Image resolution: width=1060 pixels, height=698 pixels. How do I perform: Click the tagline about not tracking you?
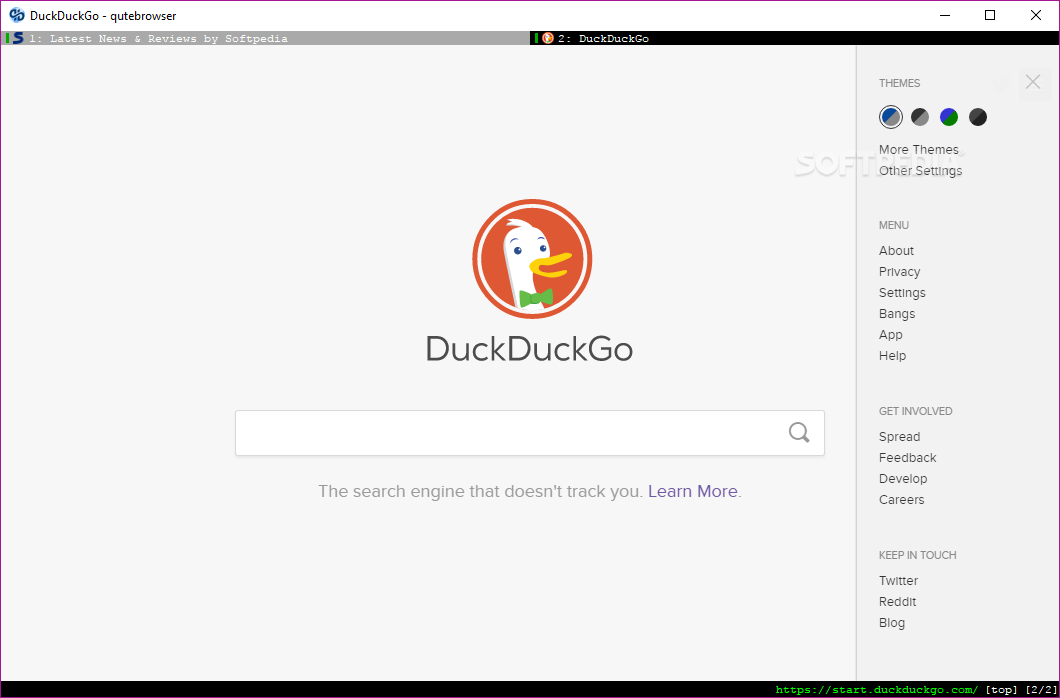click(x=481, y=491)
